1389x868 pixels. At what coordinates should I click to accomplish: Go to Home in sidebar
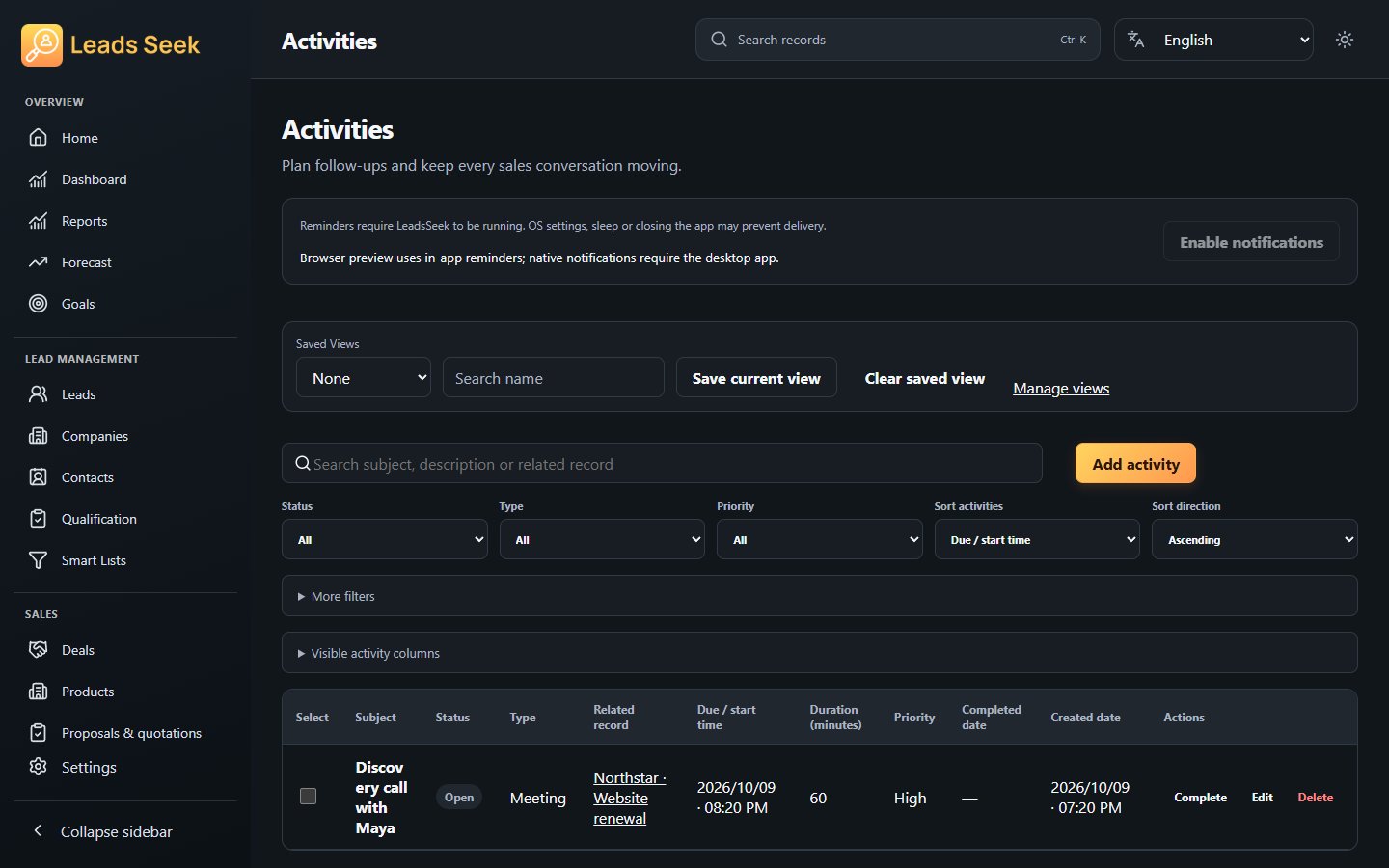[x=80, y=138]
